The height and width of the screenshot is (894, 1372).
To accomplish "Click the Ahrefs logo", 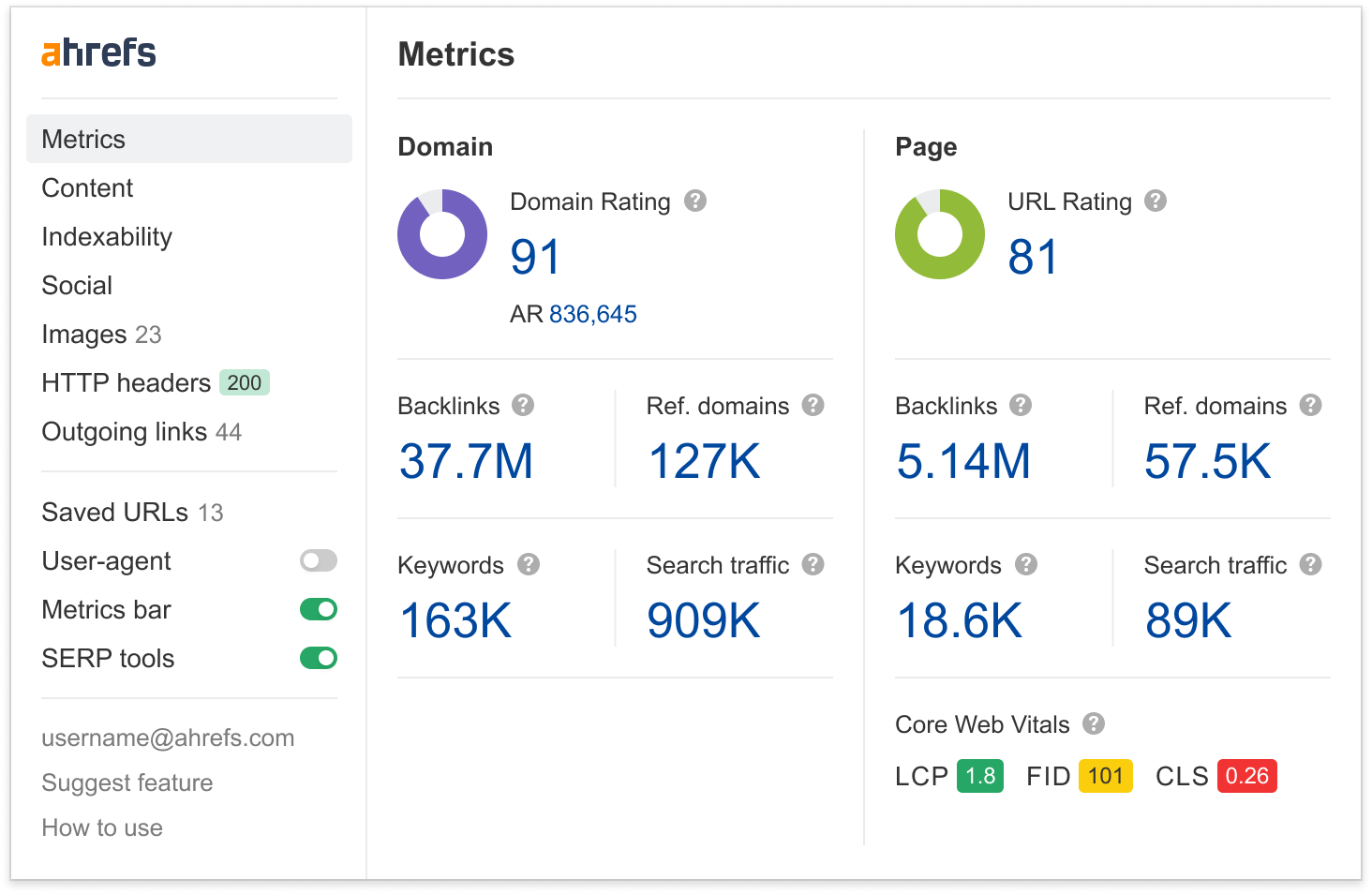I will coord(98,53).
